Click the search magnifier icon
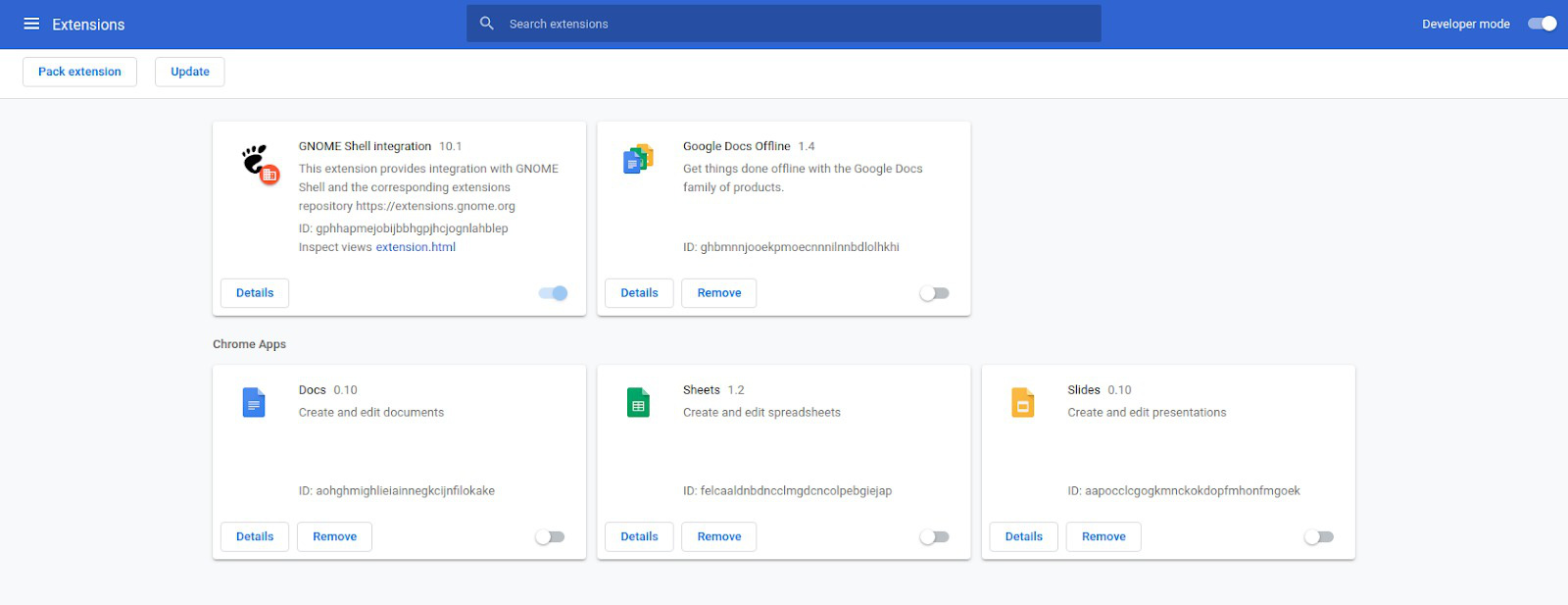Image resolution: width=1568 pixels, height=605 pixels. [x=486, y=24]
